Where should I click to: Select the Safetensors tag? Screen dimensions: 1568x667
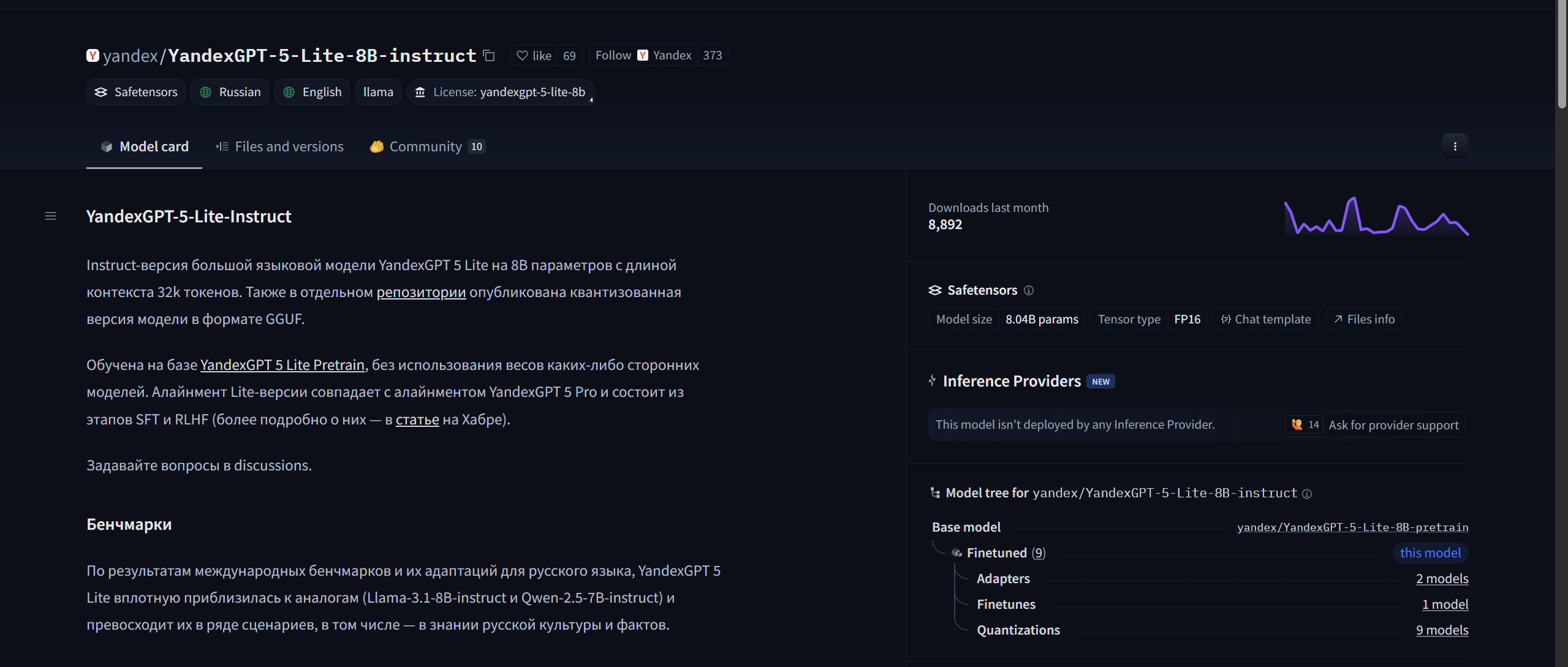(135, 92)
